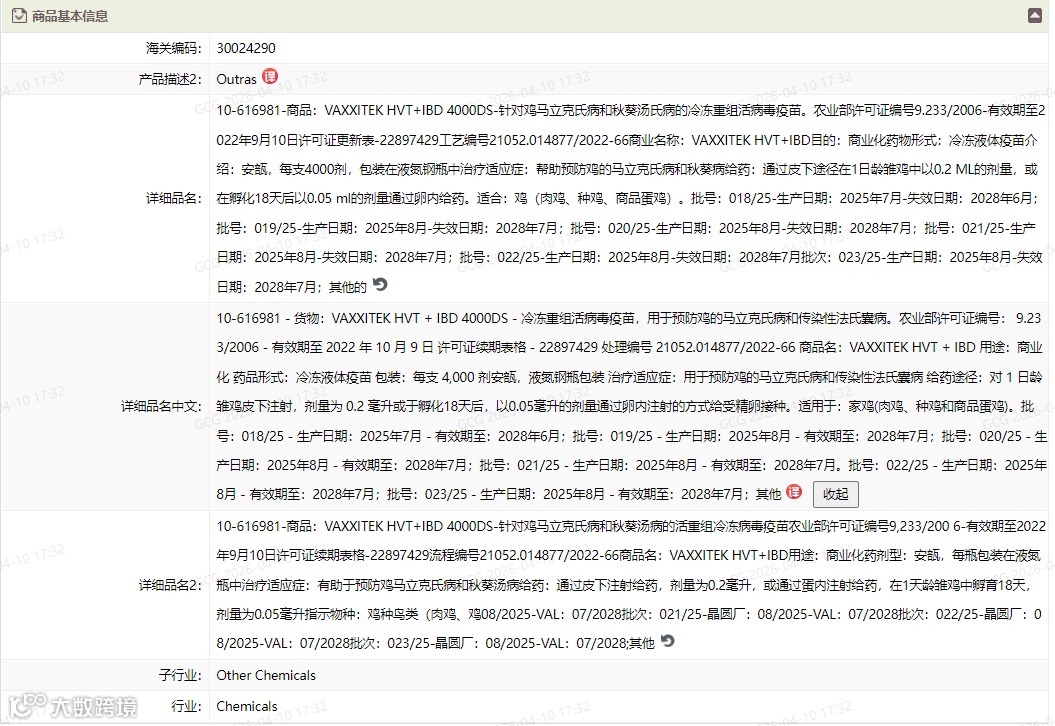Image resolution: width=1055 pixels, height=726 pixels.
Task: Click the revert icon after 详细品名 text
Action: [380, 285]
